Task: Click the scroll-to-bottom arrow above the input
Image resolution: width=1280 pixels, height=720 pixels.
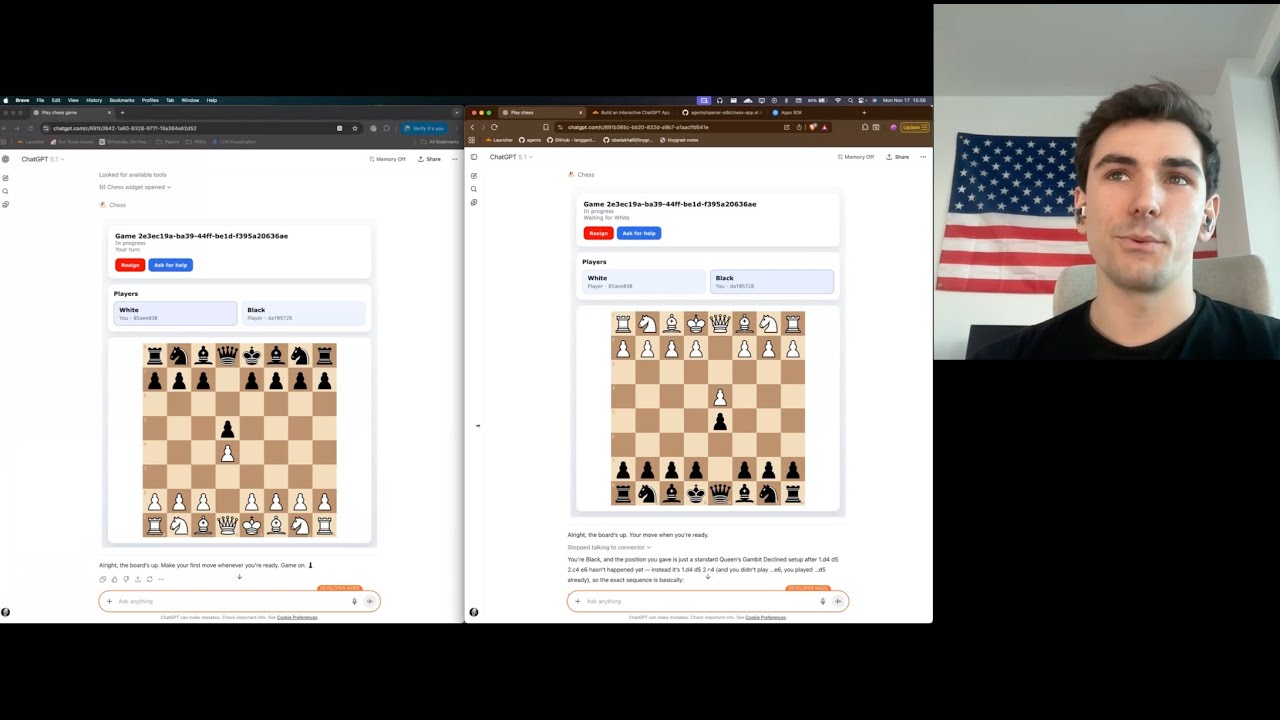Action: 239,577
